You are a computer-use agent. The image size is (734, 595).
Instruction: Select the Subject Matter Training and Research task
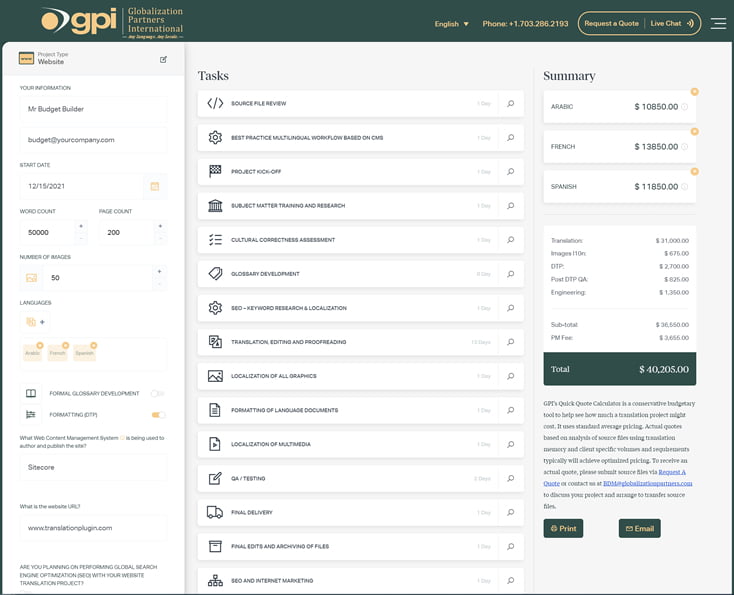pos(360,206)
